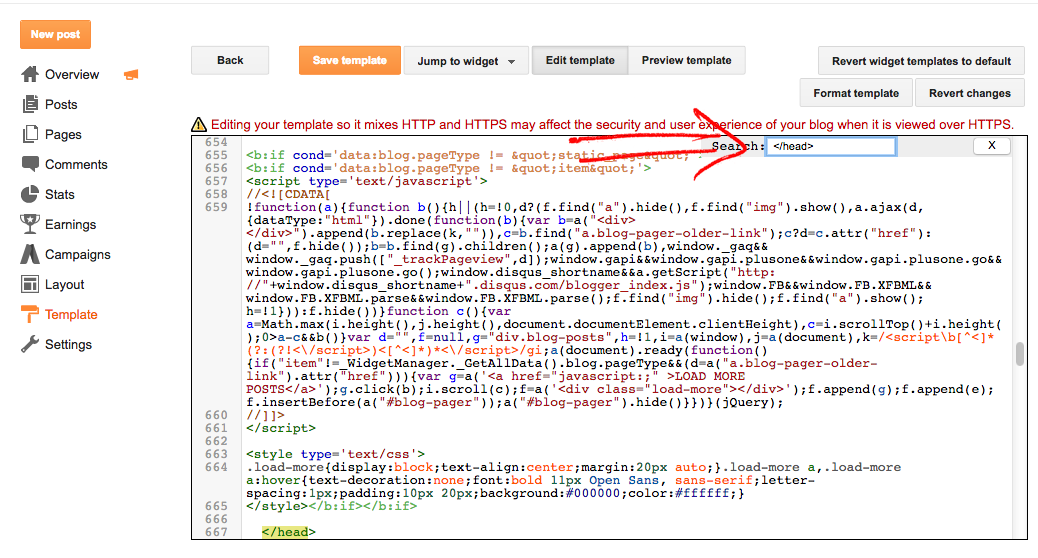Click the code editor vertical scrollbar thumb

[1019, 353]
